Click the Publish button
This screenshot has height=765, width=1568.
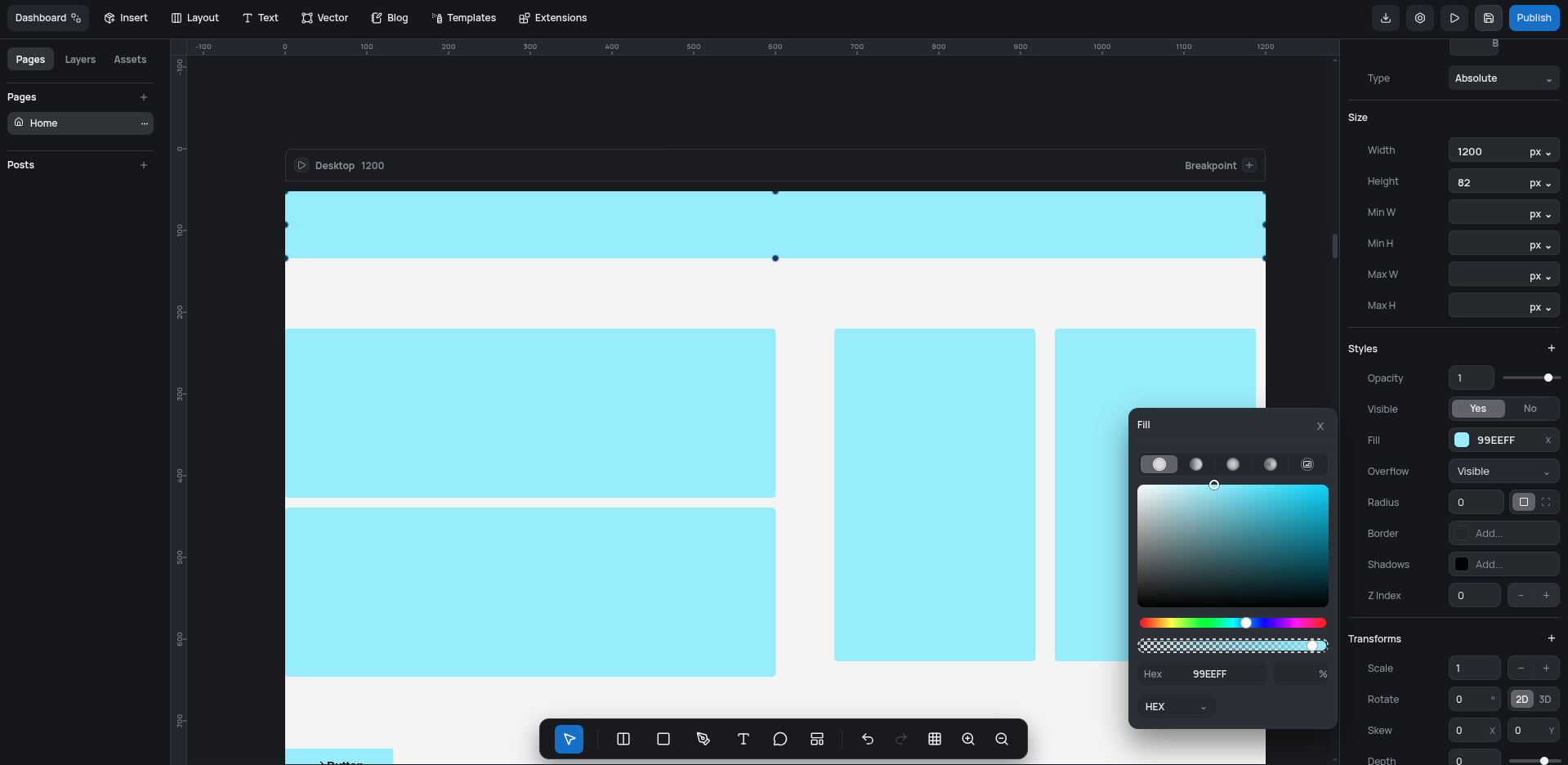1534,17
